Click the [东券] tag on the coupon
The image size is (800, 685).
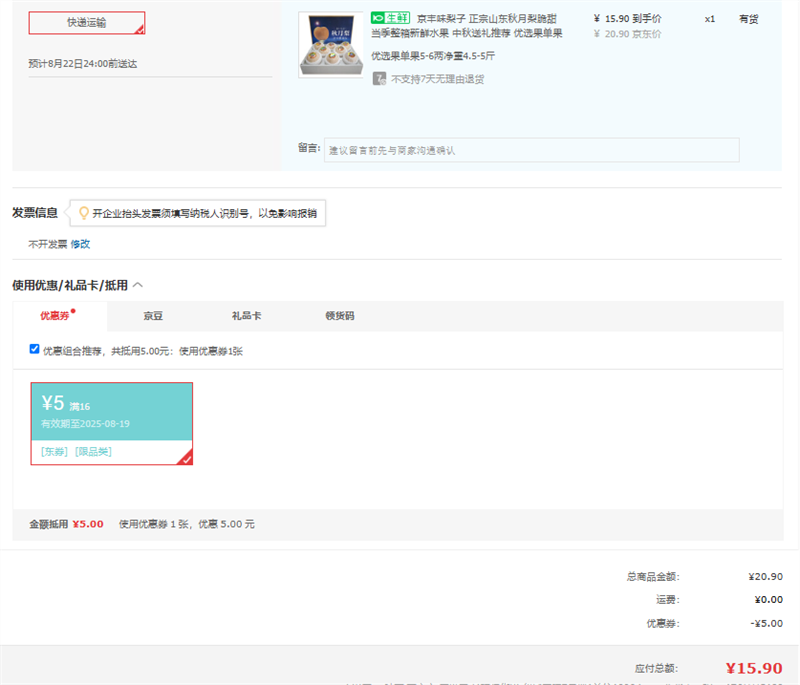click(x=54, y=452)
